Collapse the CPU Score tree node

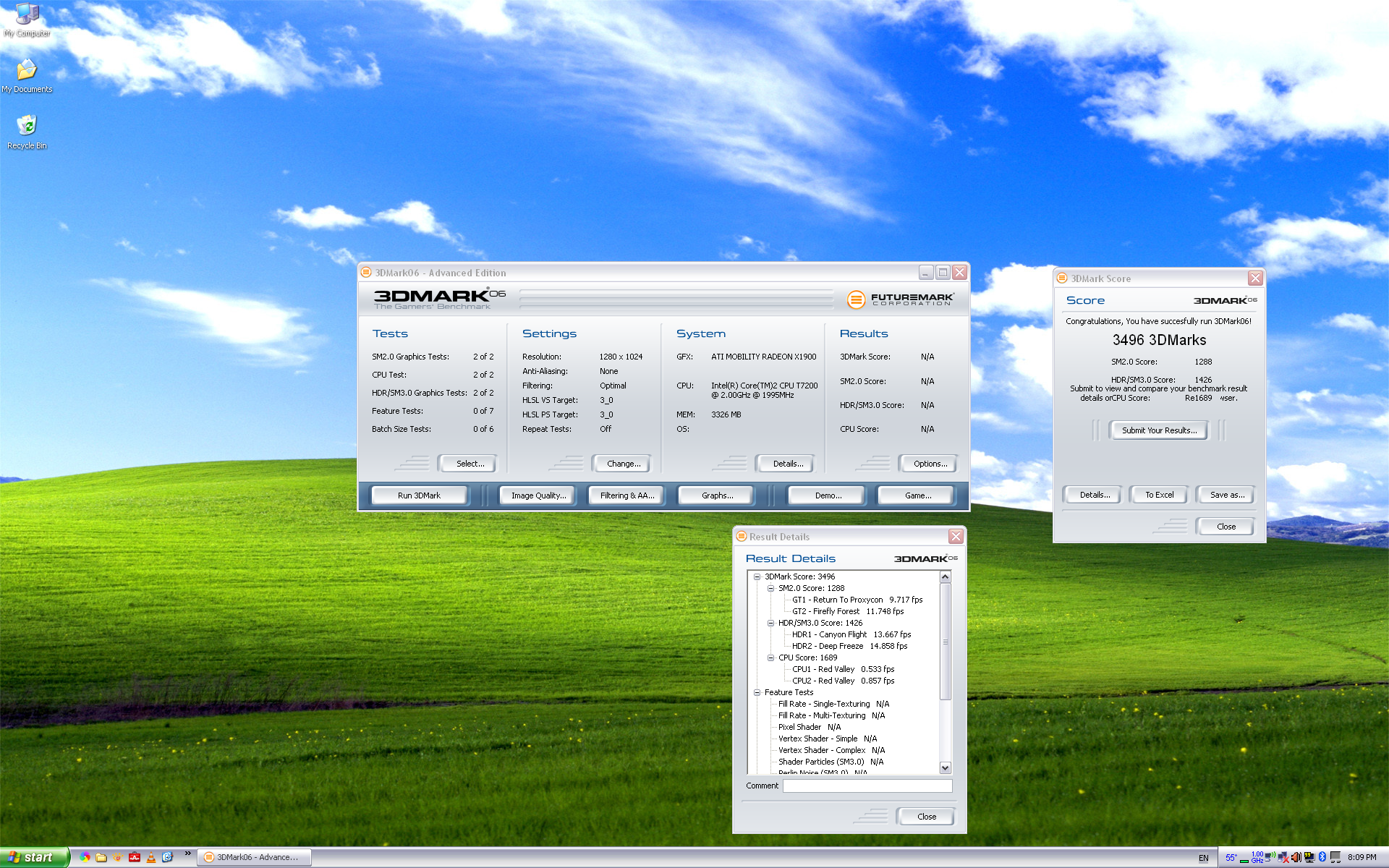(770, 658)
